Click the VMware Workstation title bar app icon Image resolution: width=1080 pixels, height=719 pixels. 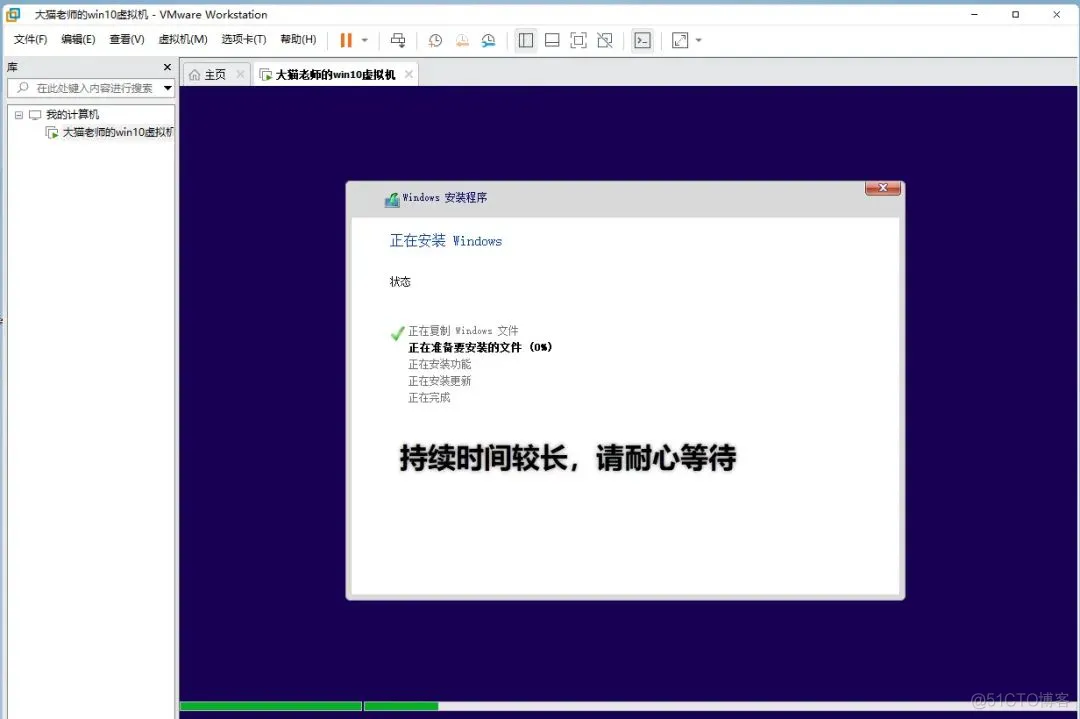13,14
